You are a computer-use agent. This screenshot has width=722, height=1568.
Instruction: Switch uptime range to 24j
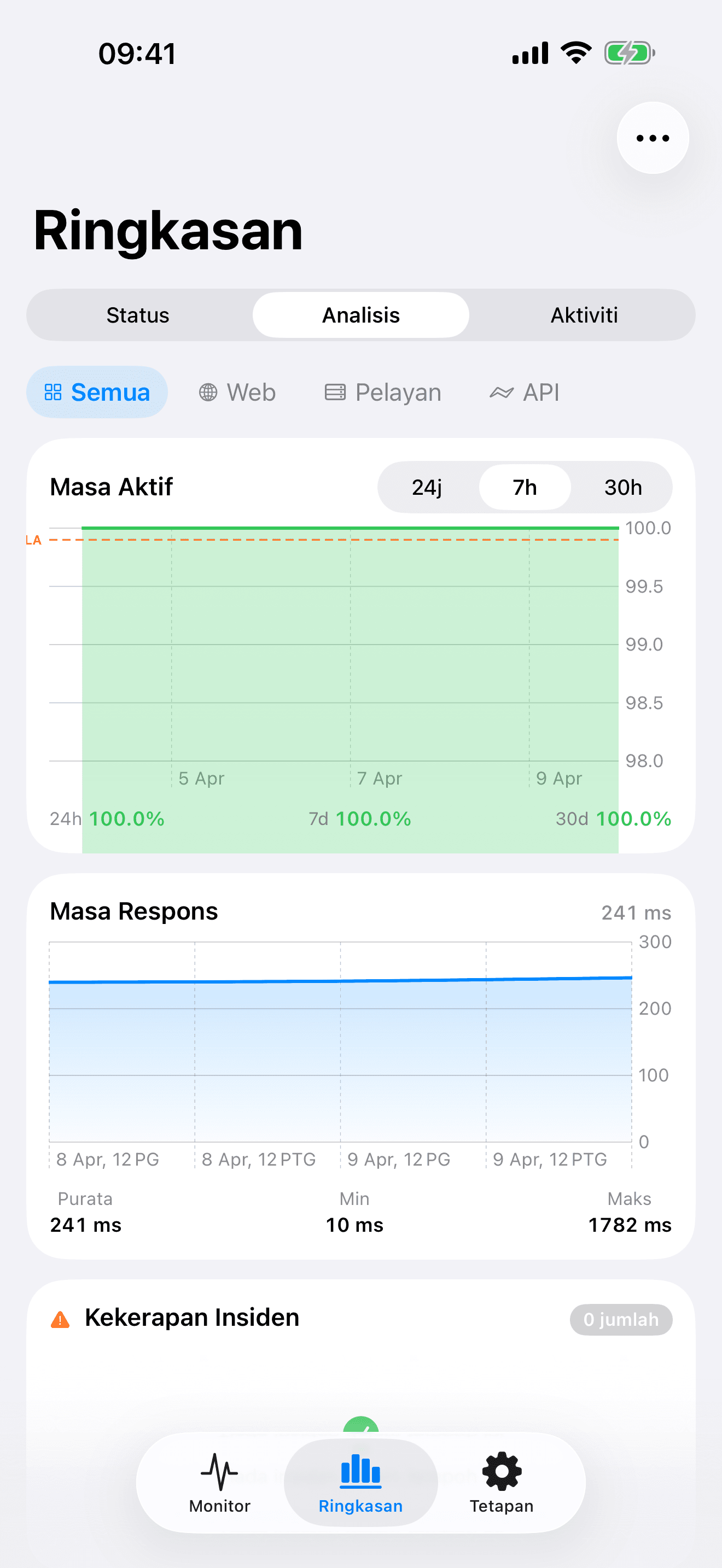point(427,488)
